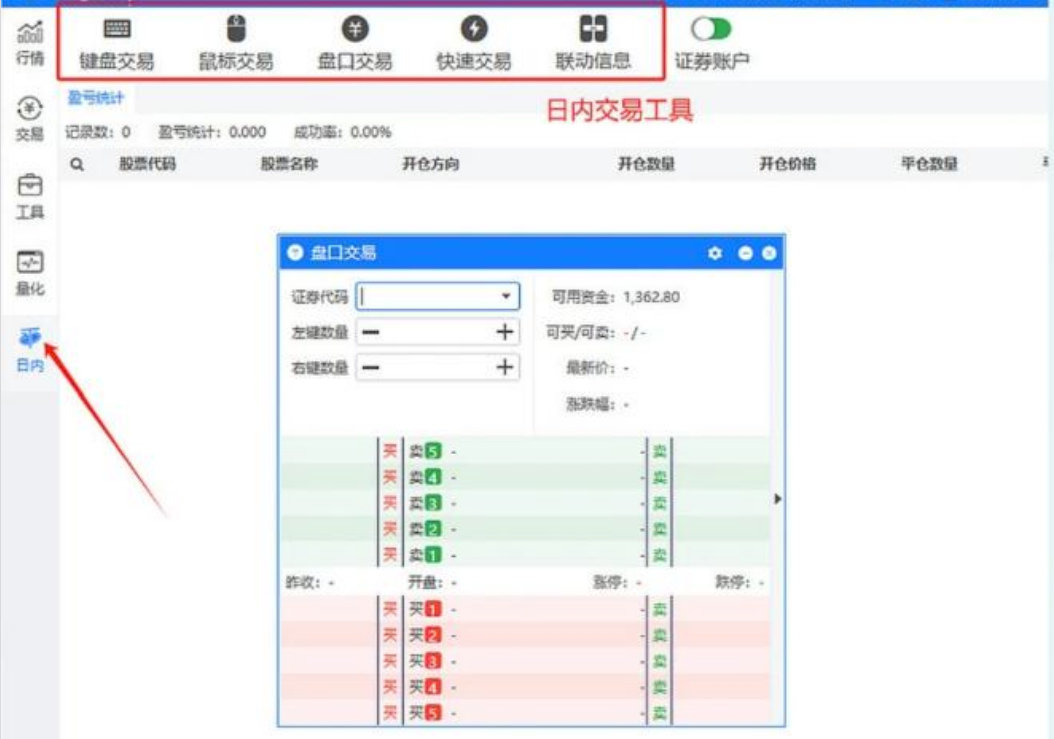
Task: Click the search magnifier in table header
Action: pyautogui.click(x=77, y=164)
